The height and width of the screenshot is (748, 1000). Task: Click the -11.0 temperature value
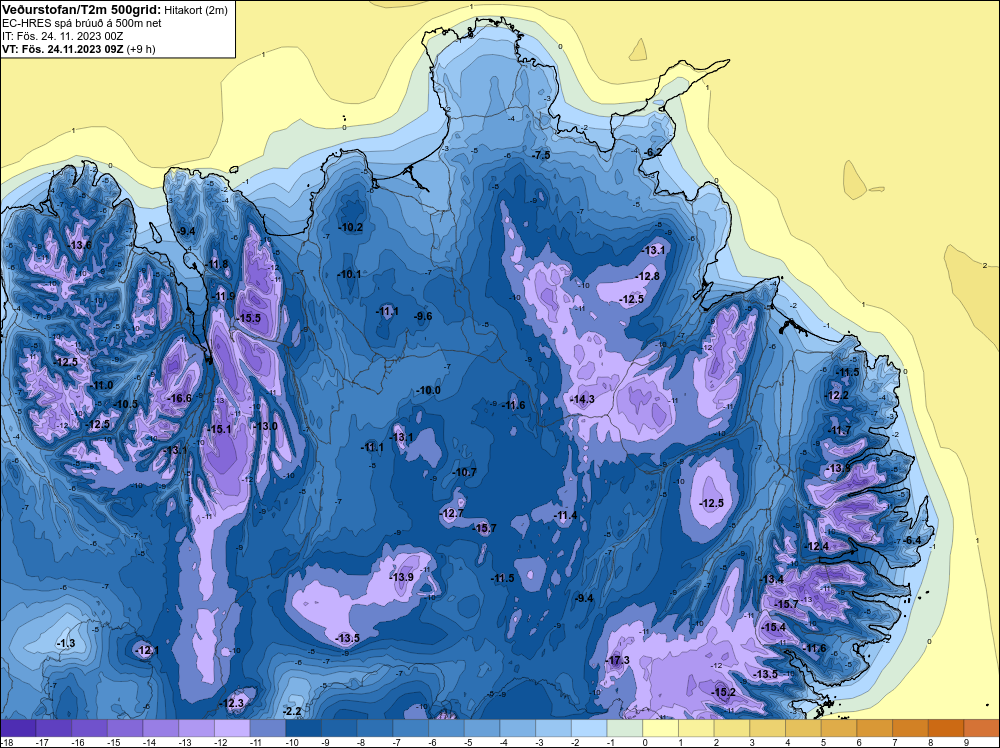click(102, 385)
